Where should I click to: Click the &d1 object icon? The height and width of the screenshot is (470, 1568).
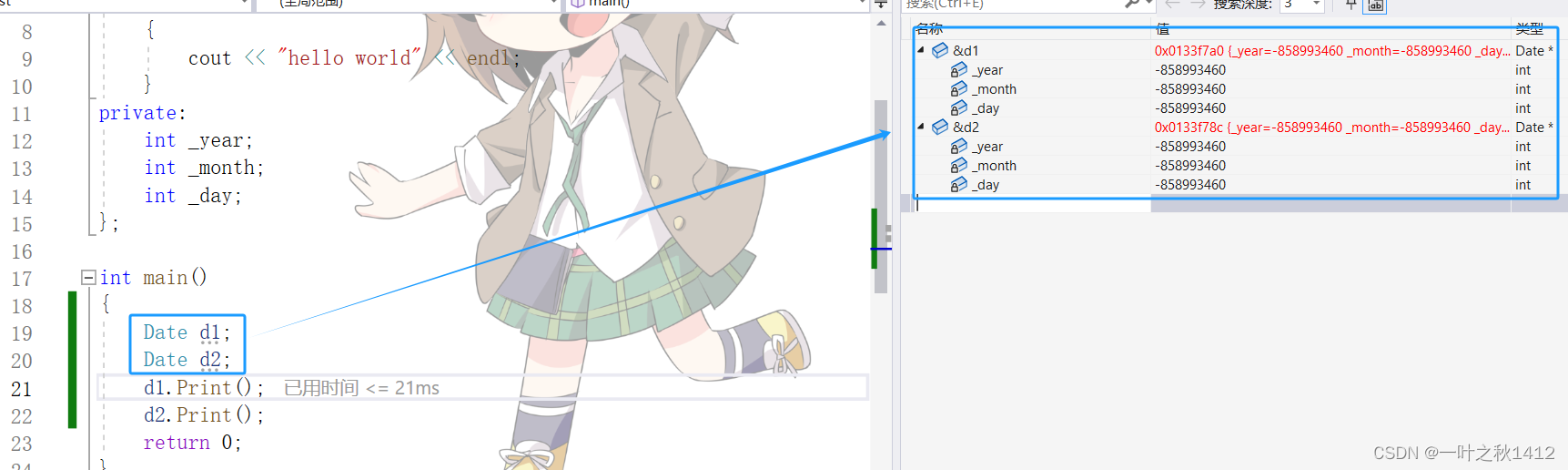pyautogui.click(x=940, y=50)
